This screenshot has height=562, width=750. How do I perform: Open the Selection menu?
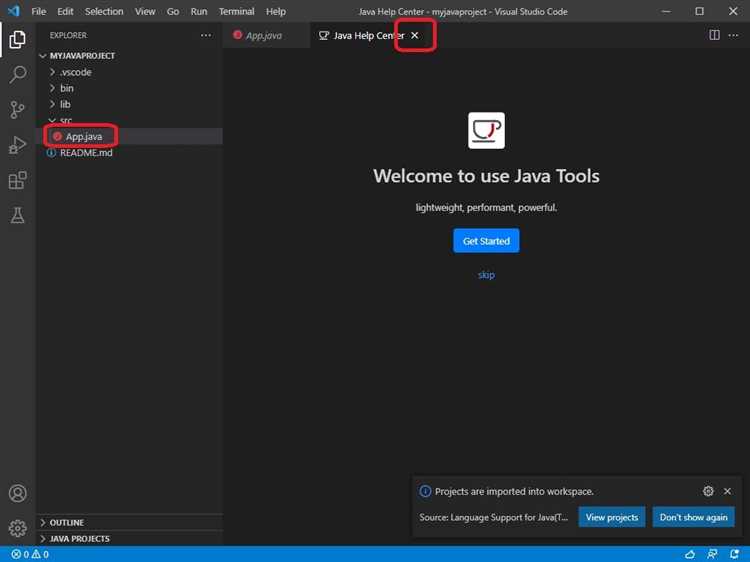coord(104,11)
